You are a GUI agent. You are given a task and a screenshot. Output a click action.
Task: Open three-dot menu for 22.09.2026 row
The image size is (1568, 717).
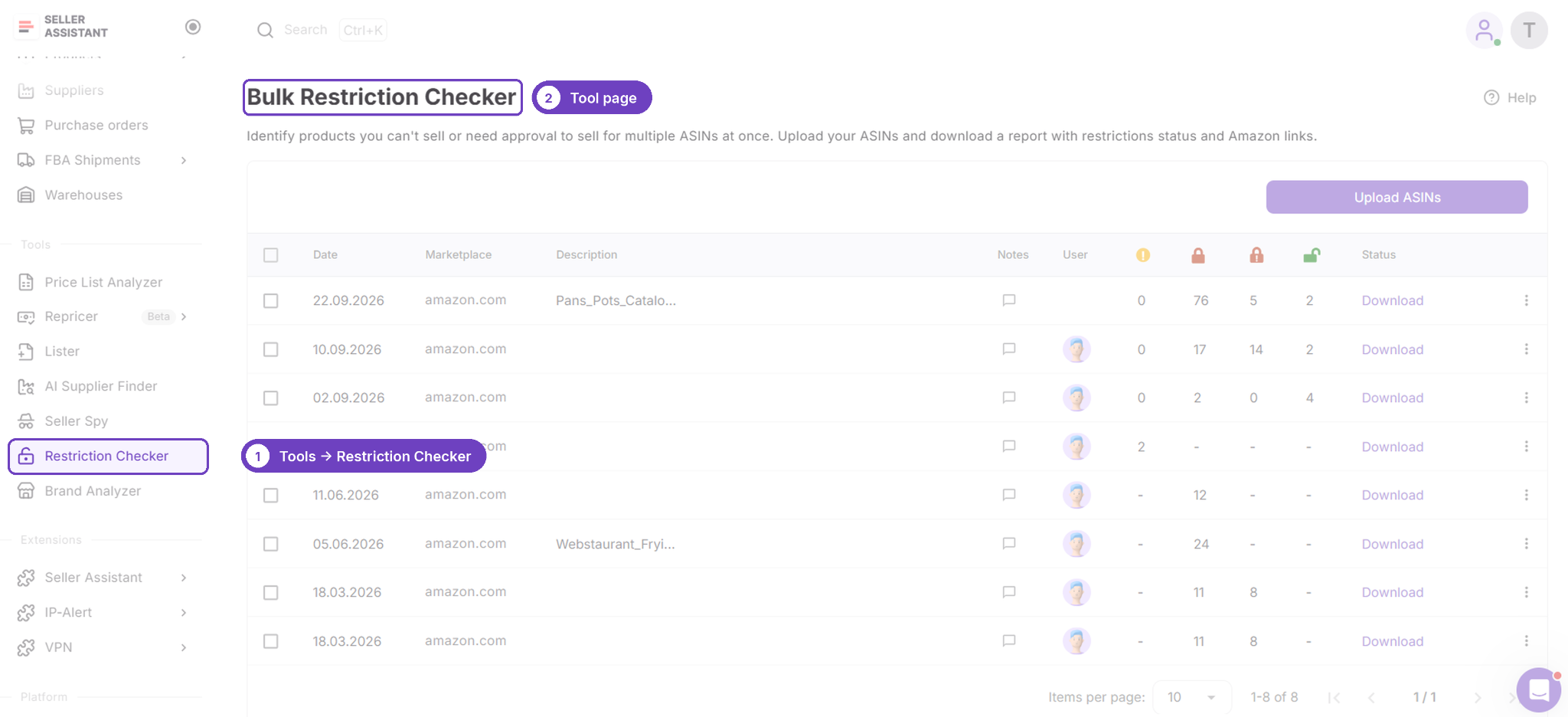pyautogui.click(x=1526, y=300)
